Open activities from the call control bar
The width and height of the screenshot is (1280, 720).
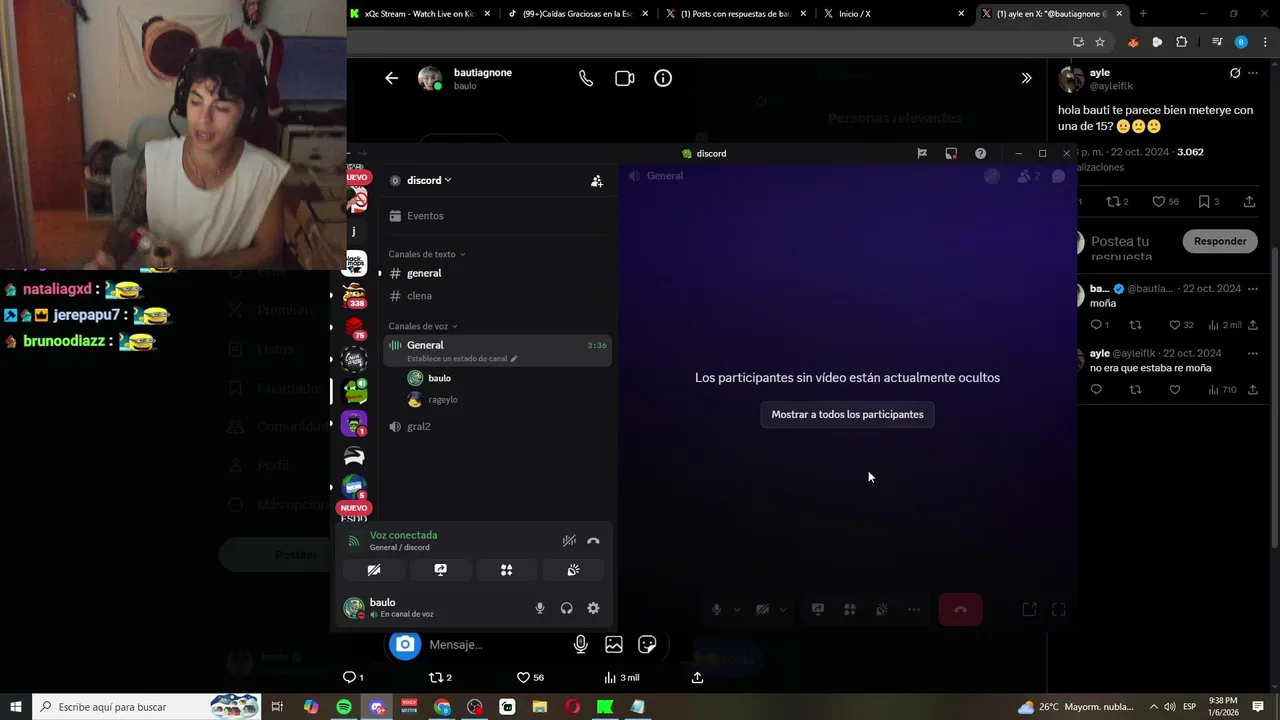coord(850,610)
